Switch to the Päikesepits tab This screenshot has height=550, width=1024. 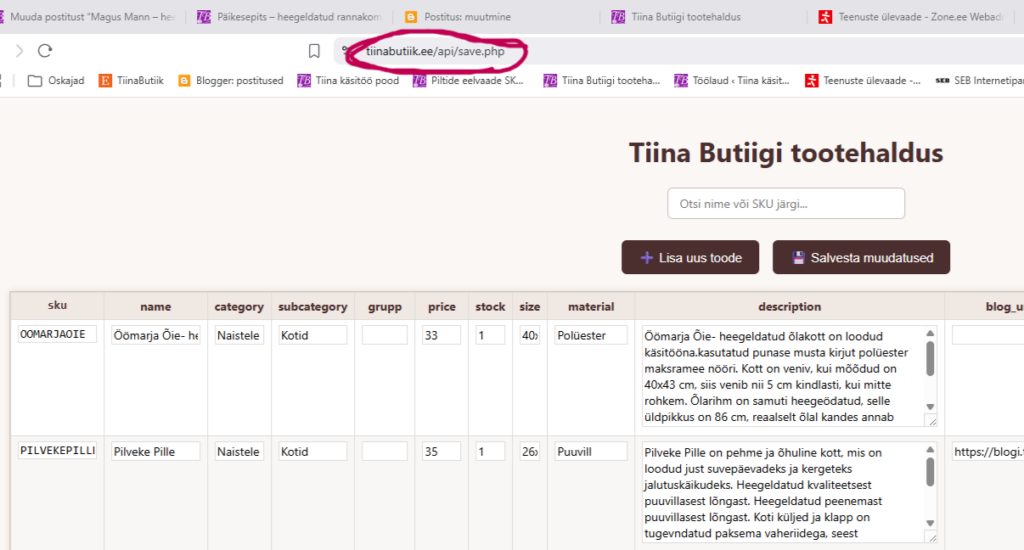(289, 17)
